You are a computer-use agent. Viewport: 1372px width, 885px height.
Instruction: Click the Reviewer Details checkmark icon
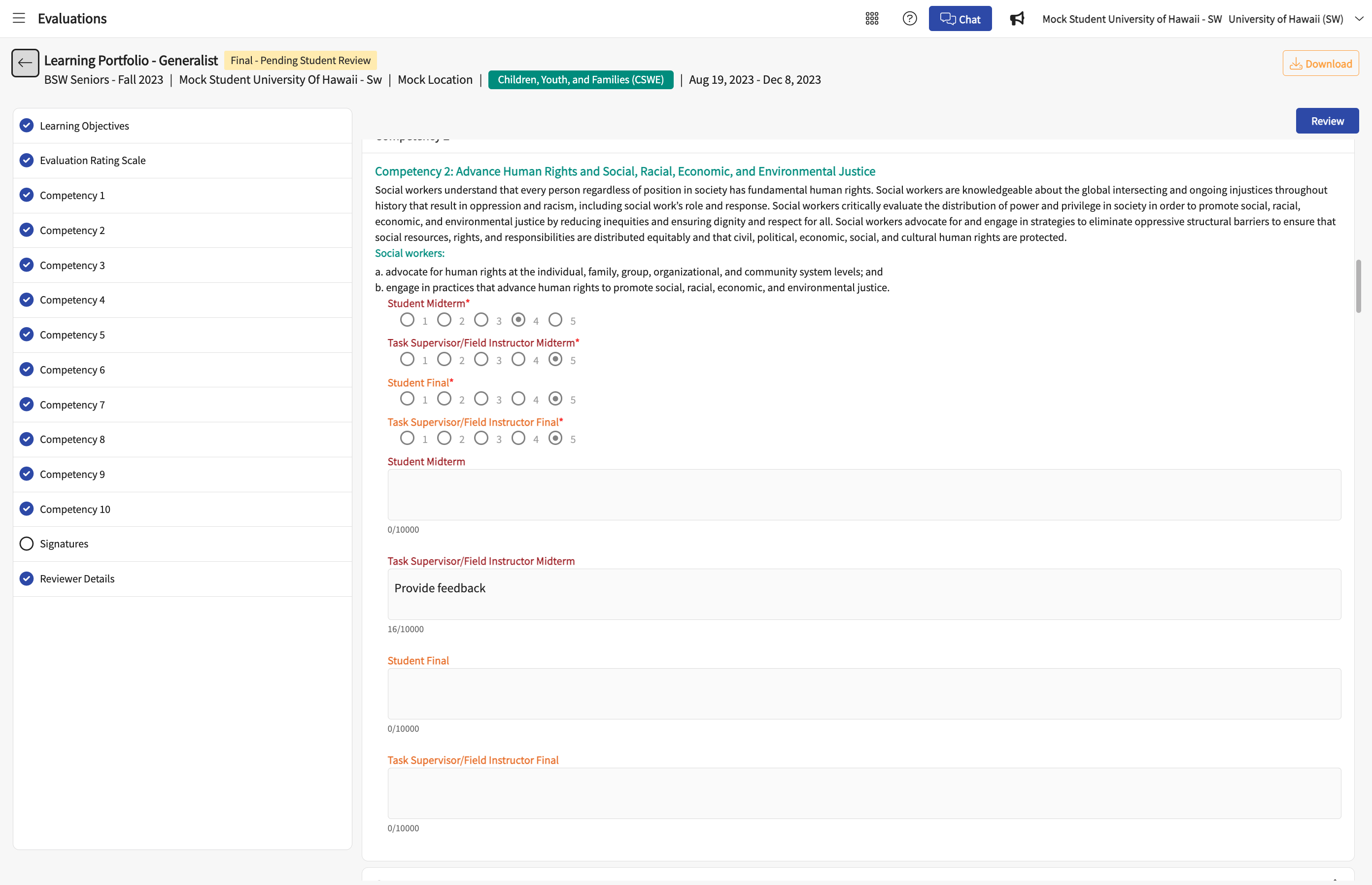27,578
